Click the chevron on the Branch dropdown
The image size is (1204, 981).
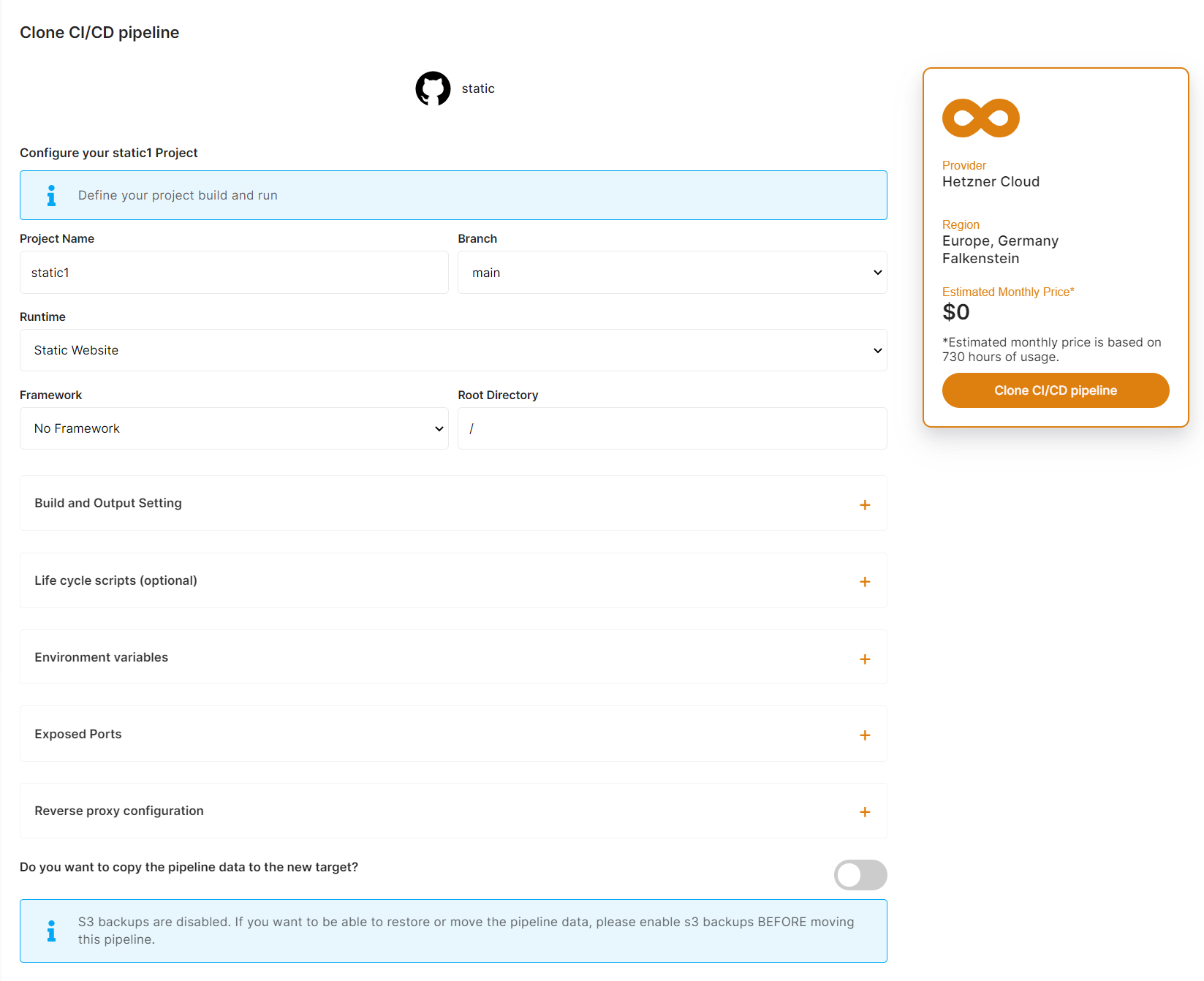(877, 272)
